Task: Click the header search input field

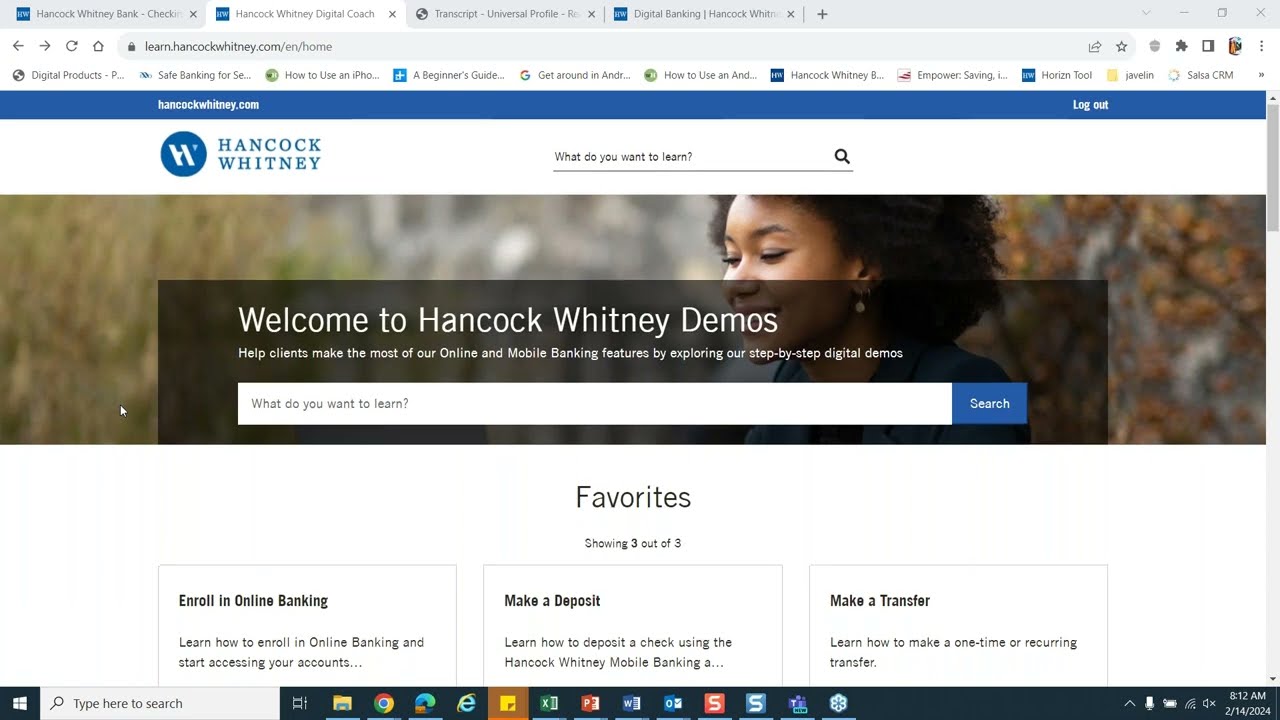Action: click(690, 157)
